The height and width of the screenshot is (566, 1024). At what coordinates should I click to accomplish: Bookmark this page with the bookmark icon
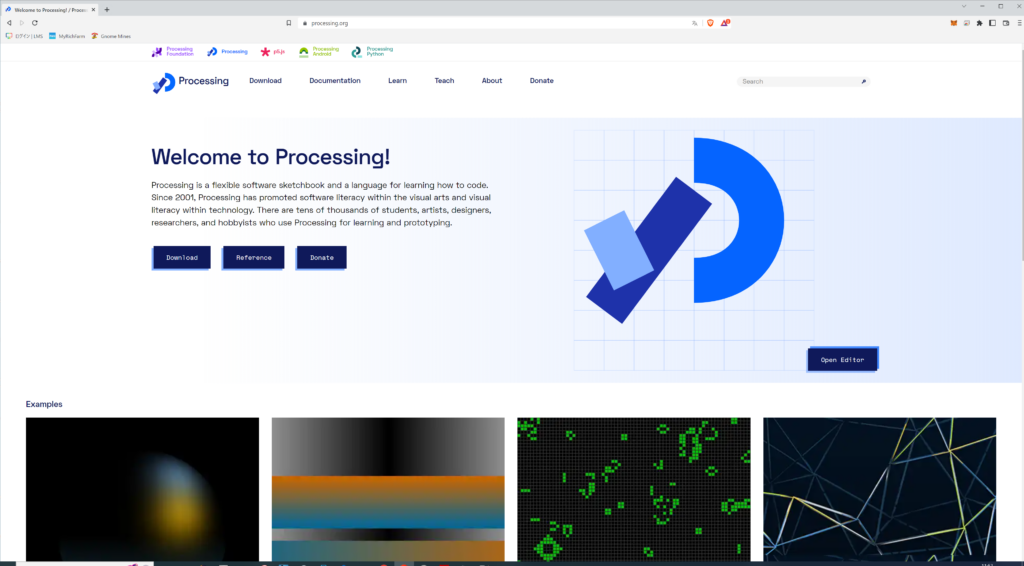click(289, 23)
